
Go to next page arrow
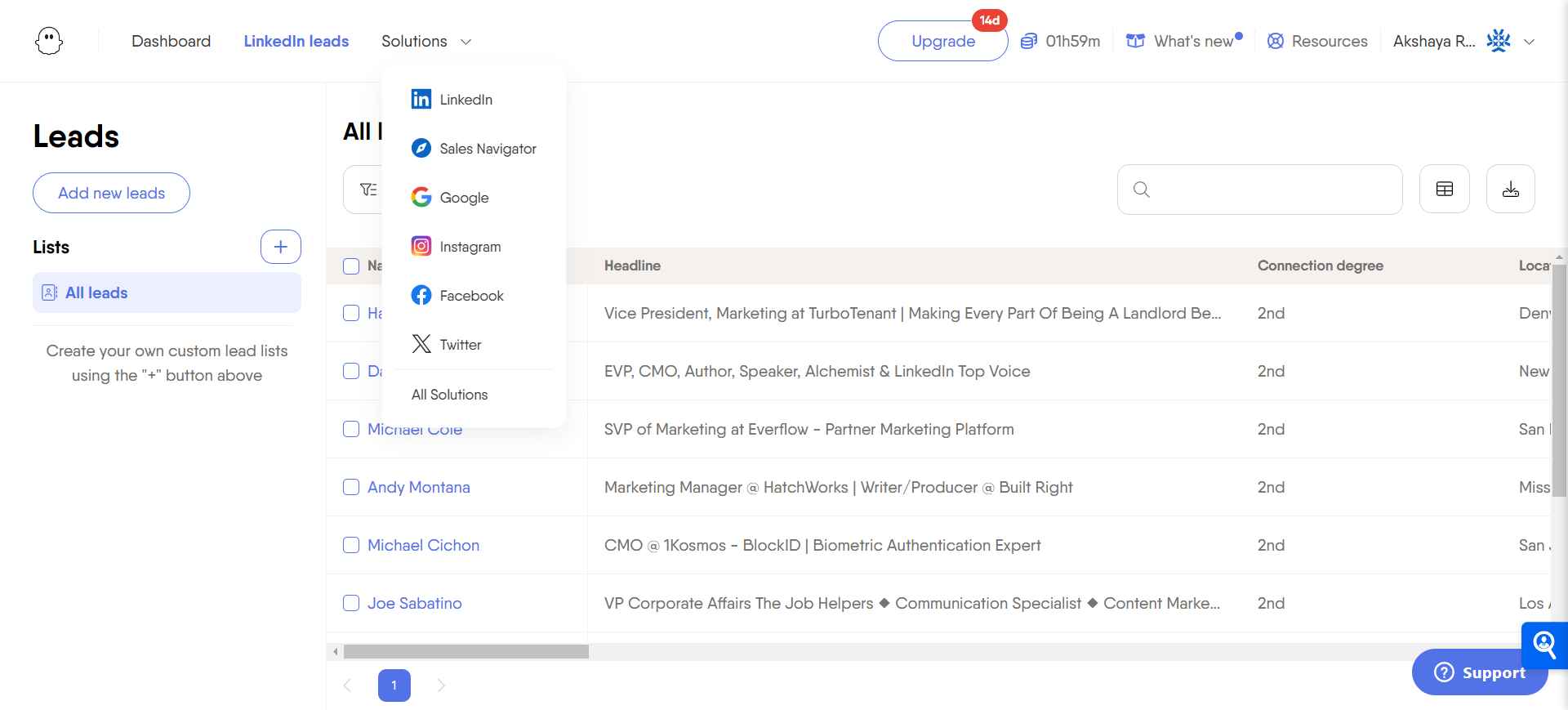(x=441, y=685)
